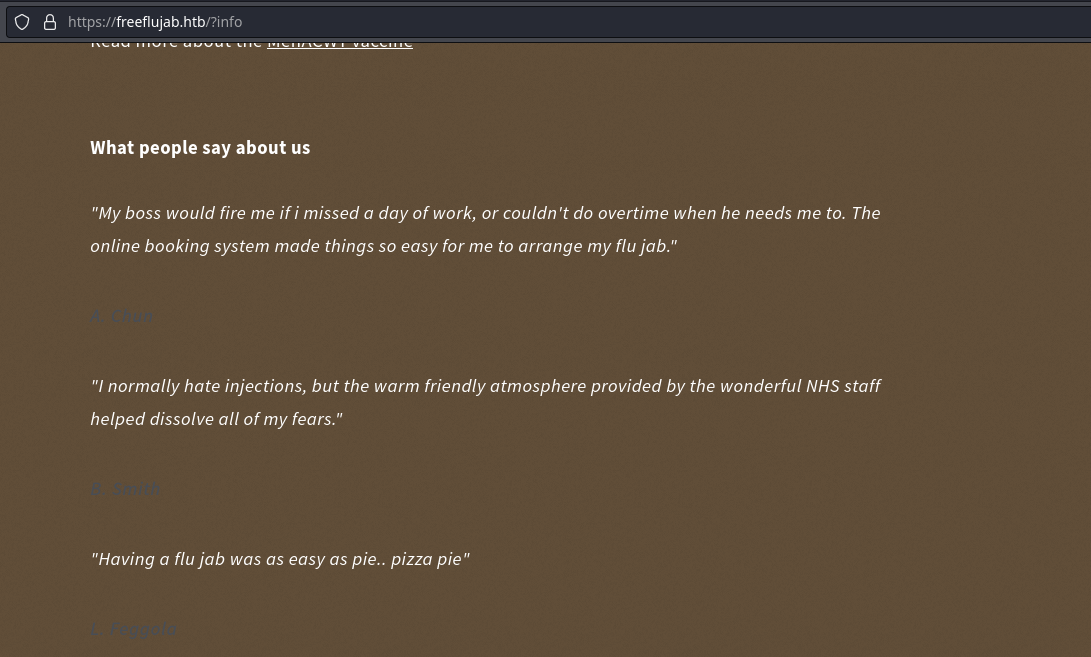Click the pizza pie flu jab testimonial
The image size is (1091, 657).
click(x=280, y=559)
